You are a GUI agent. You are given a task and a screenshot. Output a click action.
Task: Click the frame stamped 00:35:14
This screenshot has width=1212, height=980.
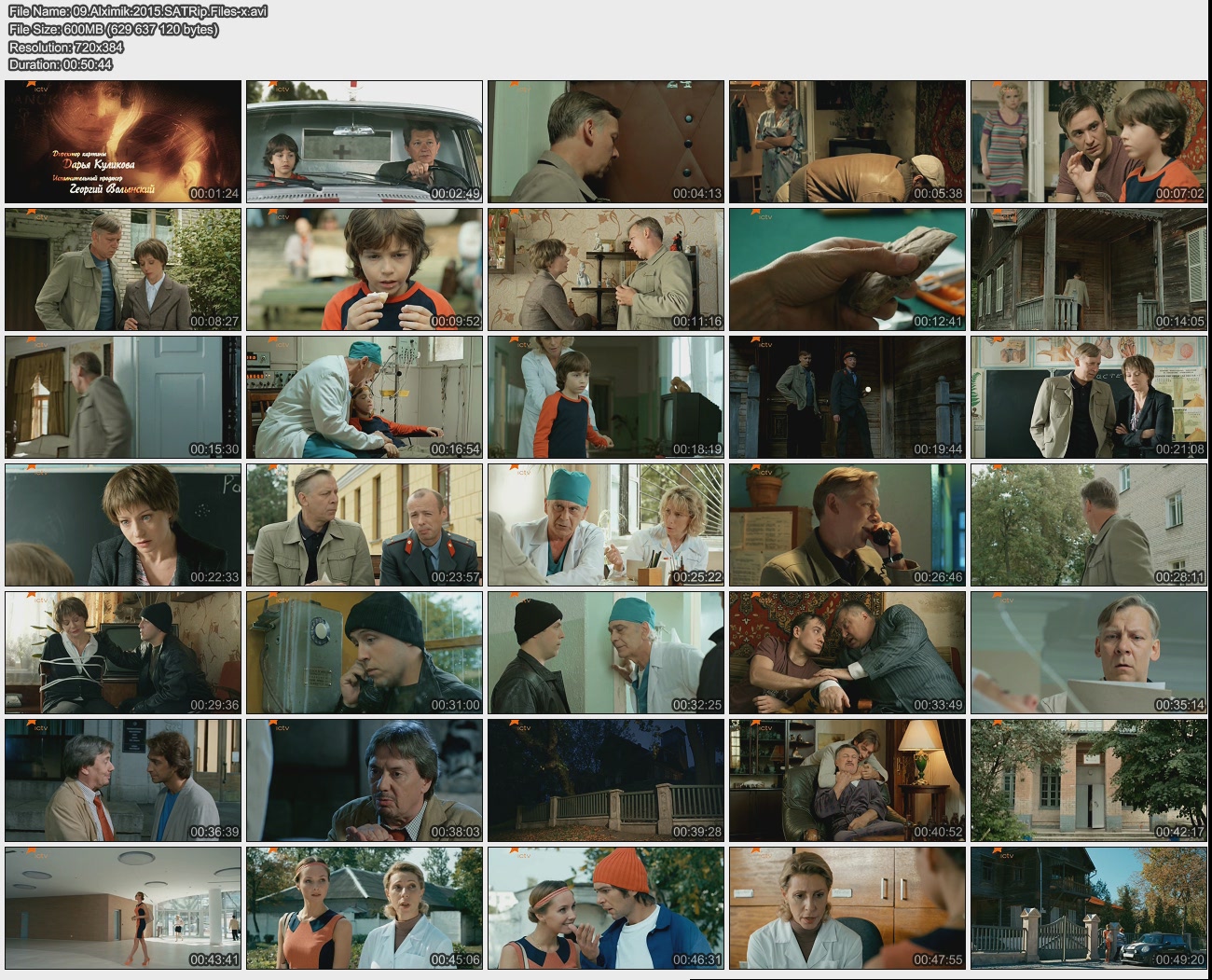(1089, 653)
